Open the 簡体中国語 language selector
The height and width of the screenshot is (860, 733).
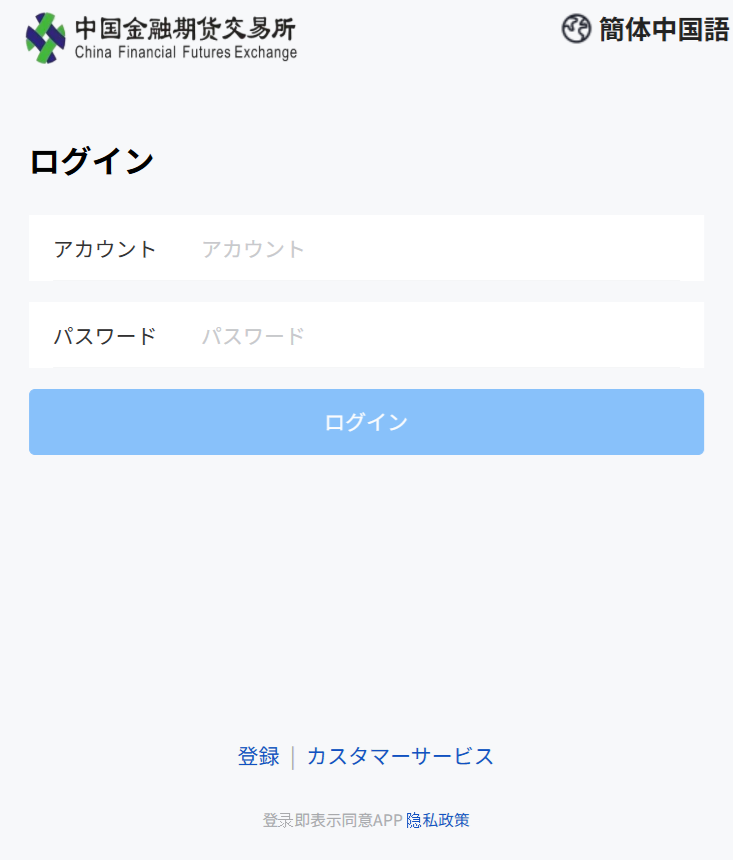[664, 29]
